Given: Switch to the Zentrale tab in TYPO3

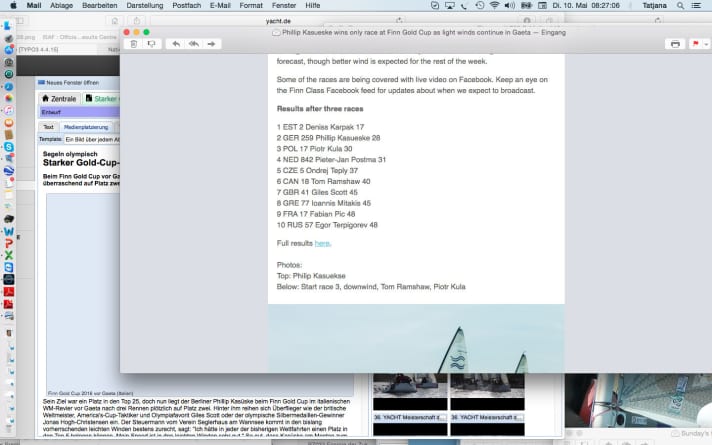Looking at the screenshot, I should point(59,99).
